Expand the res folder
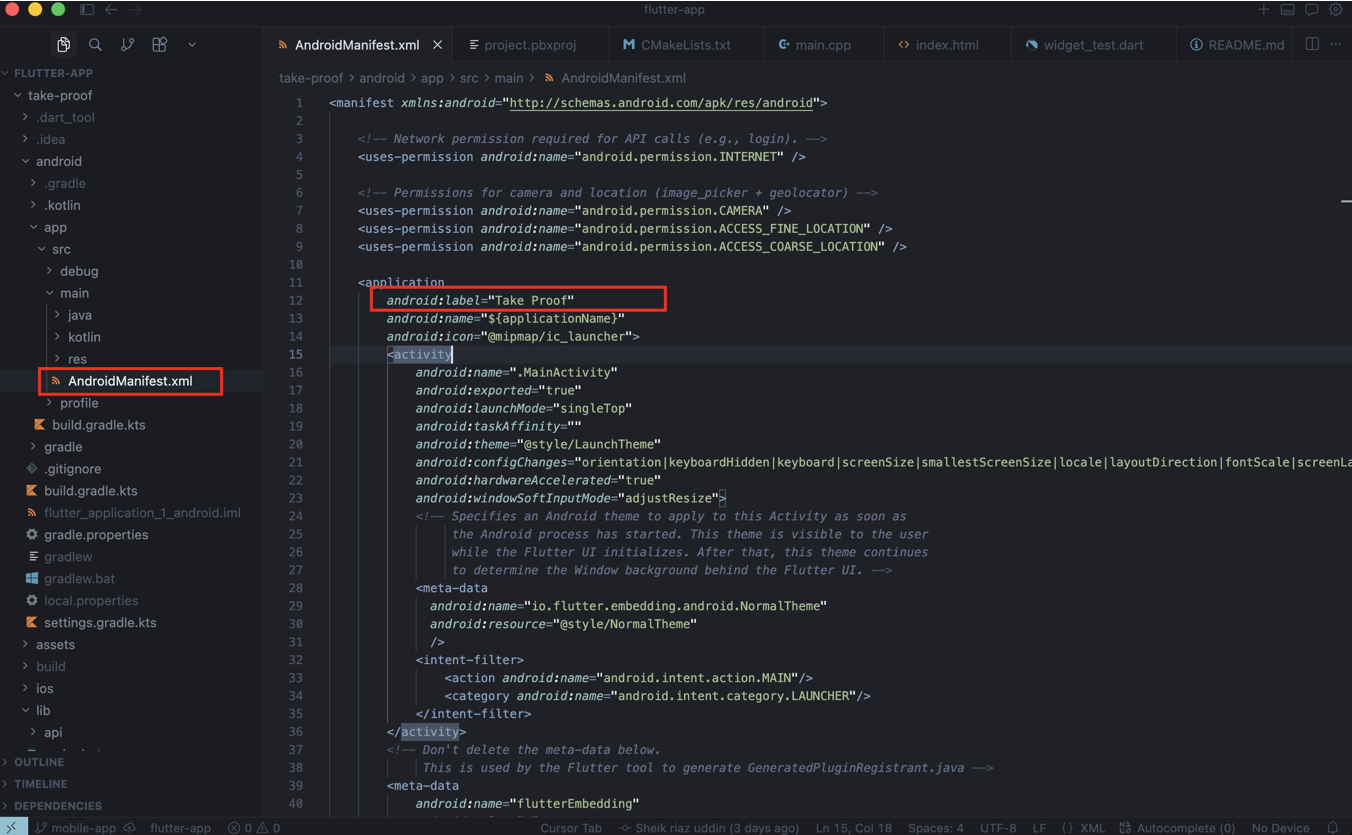The image size is (1352, 835). [x=131, y=359]
